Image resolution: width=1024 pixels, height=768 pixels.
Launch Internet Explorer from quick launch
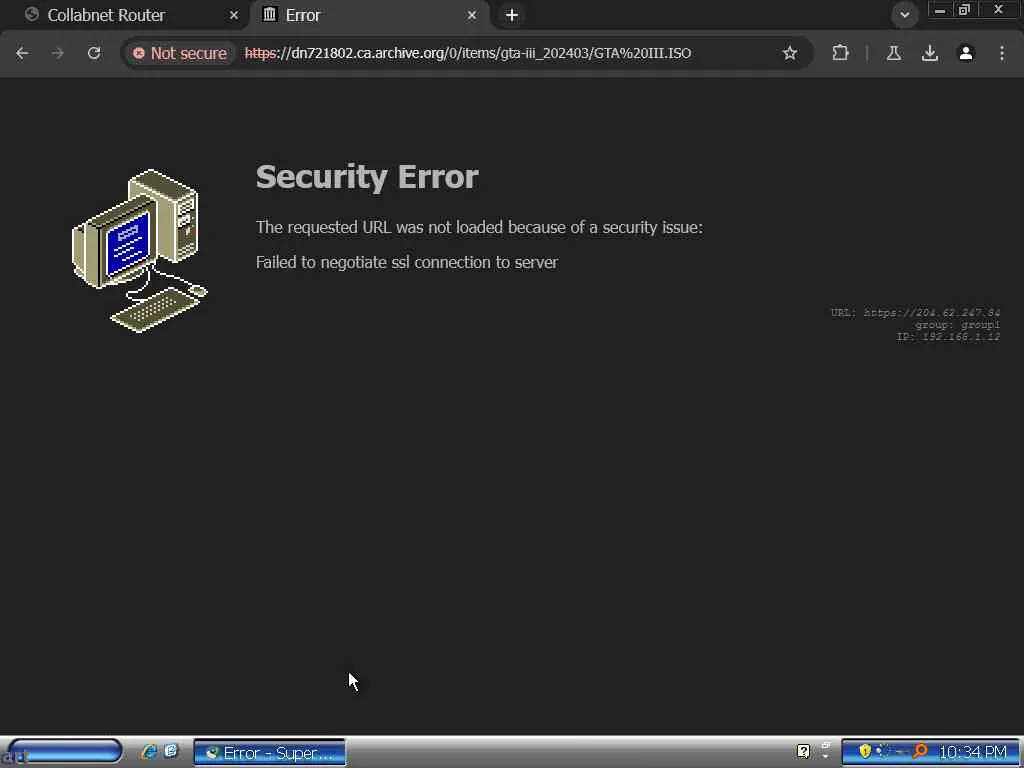[149, 752]
